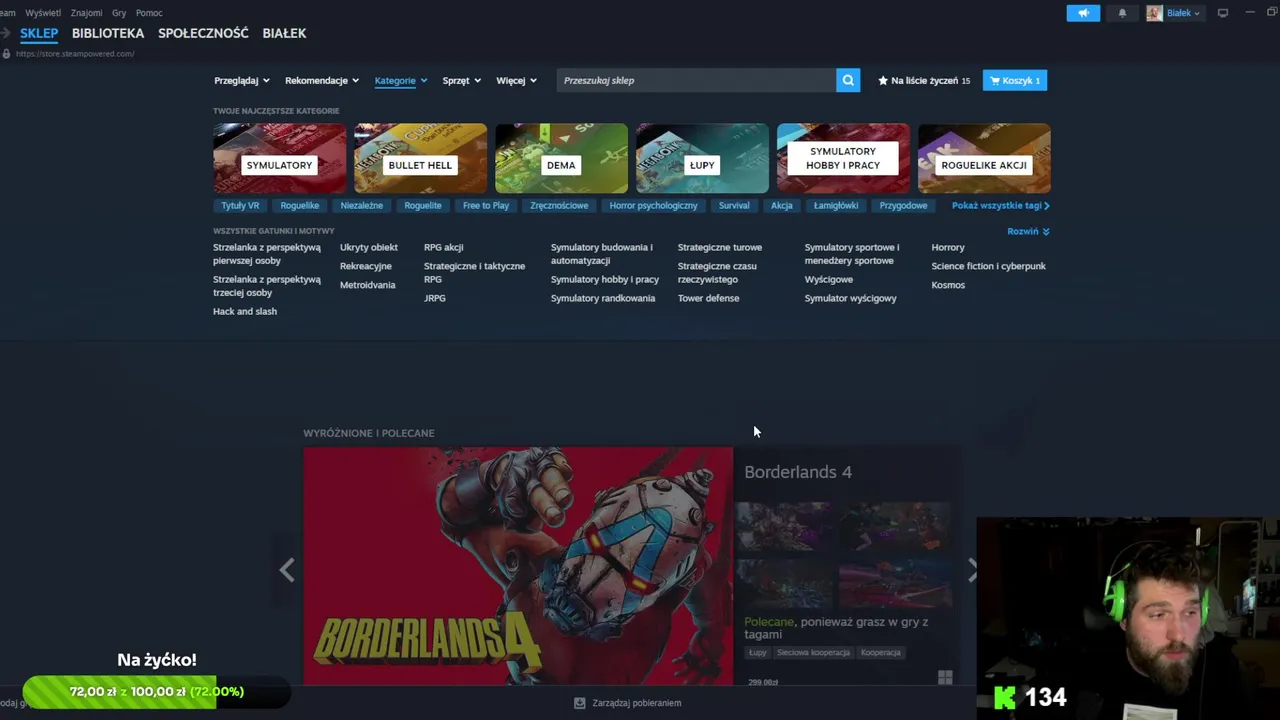Open the Gry menu
Image resolution: width=1280 pixels, height=720 pixels.
click(x=119, y=13)
